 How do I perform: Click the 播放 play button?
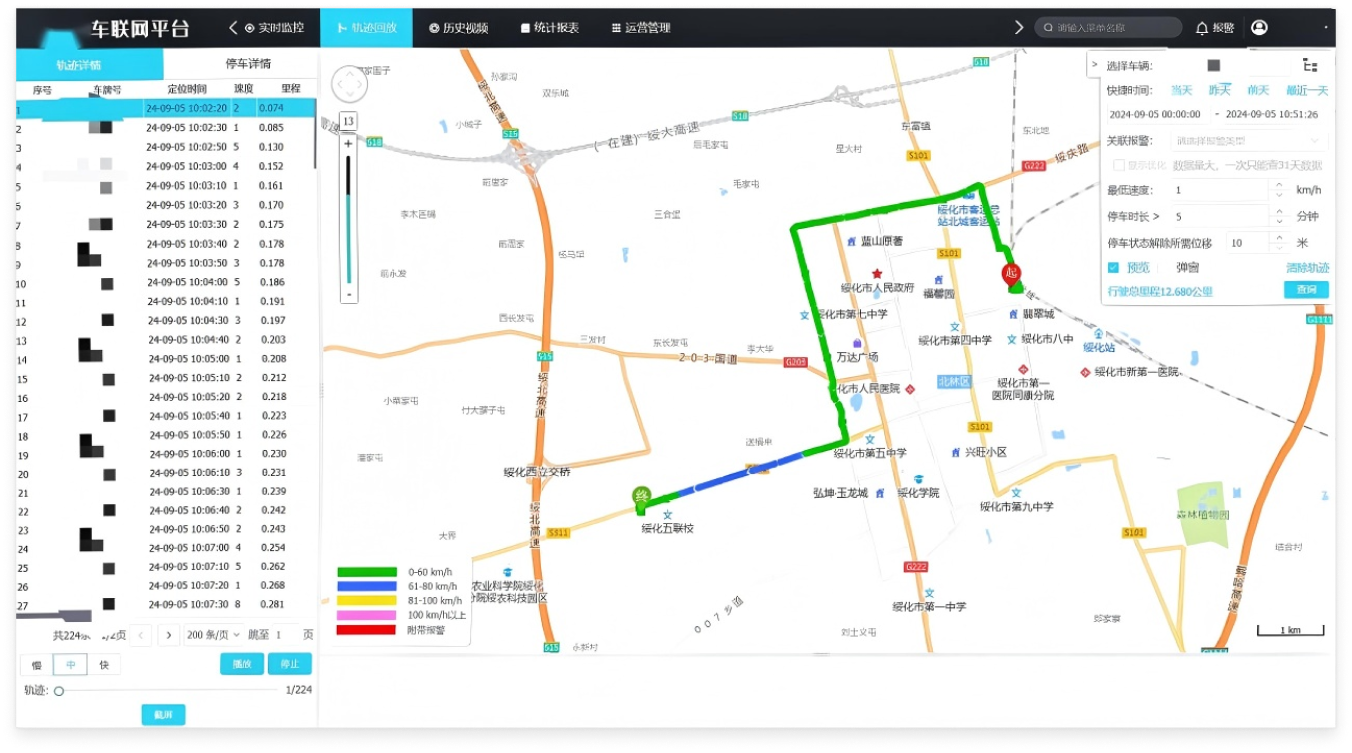(242, 664)
